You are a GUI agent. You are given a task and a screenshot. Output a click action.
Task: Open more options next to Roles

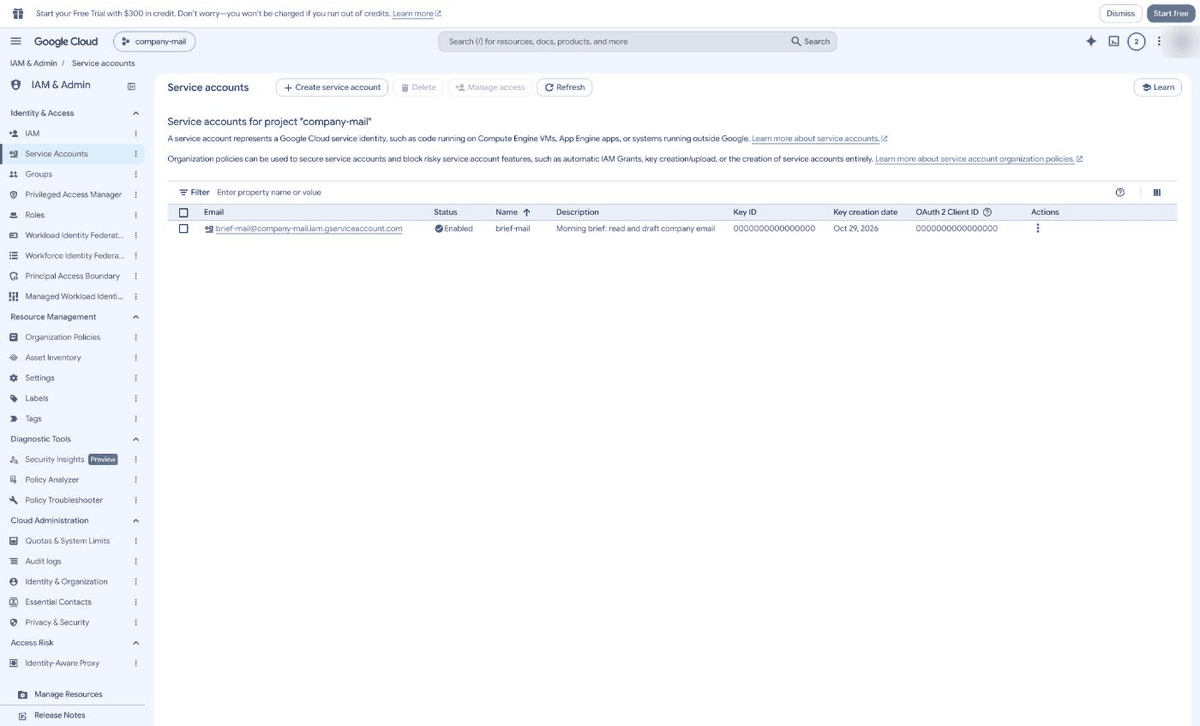(136, 215)
